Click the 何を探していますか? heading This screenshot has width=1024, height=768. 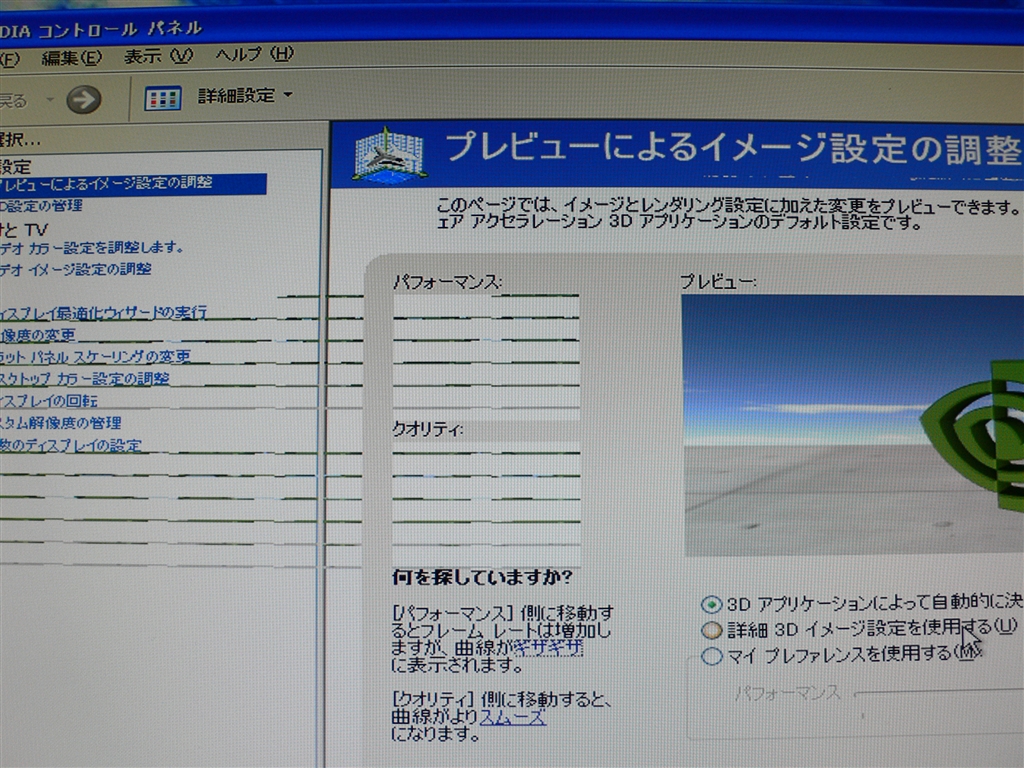482,577
